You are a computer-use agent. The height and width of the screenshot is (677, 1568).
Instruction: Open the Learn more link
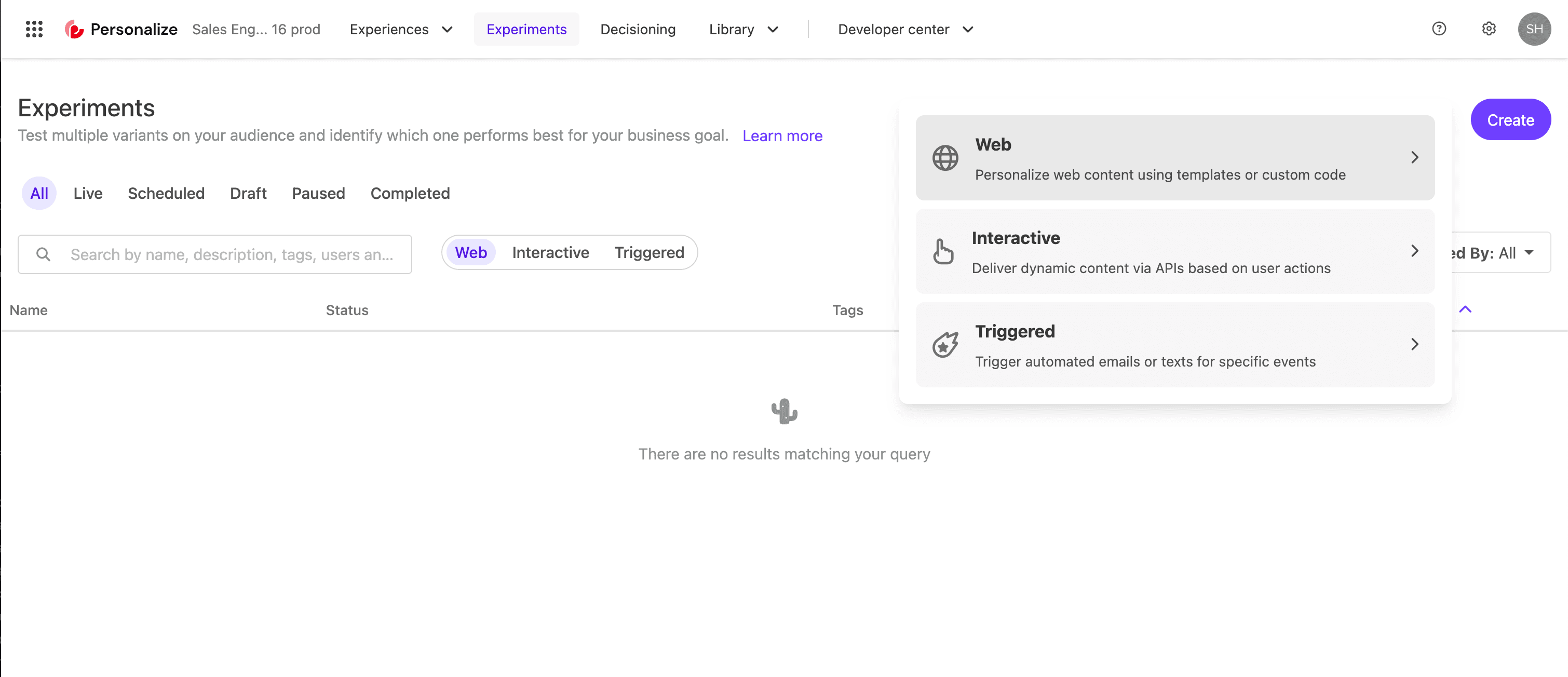782,136
